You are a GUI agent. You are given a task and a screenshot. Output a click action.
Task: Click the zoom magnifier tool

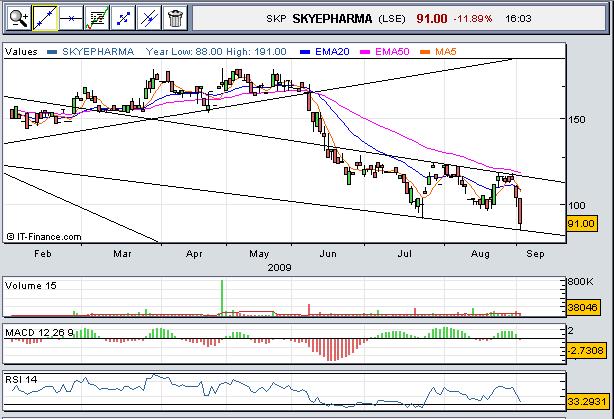coord(17,16)
